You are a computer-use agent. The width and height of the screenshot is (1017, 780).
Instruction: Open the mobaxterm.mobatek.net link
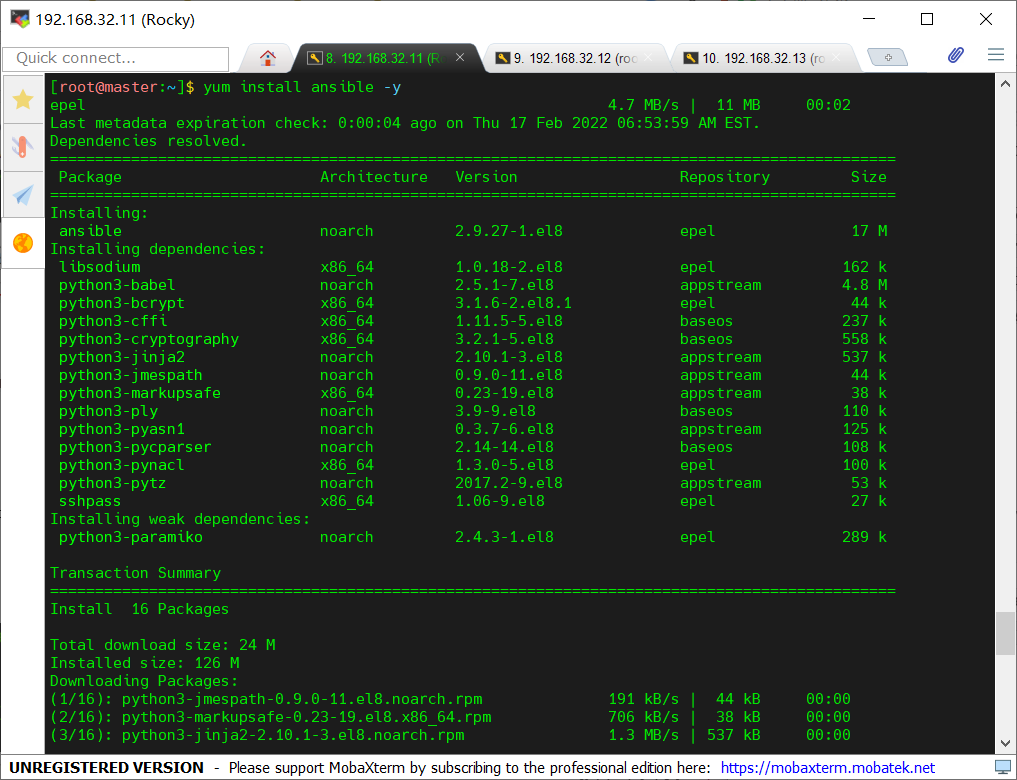[828, 768]
